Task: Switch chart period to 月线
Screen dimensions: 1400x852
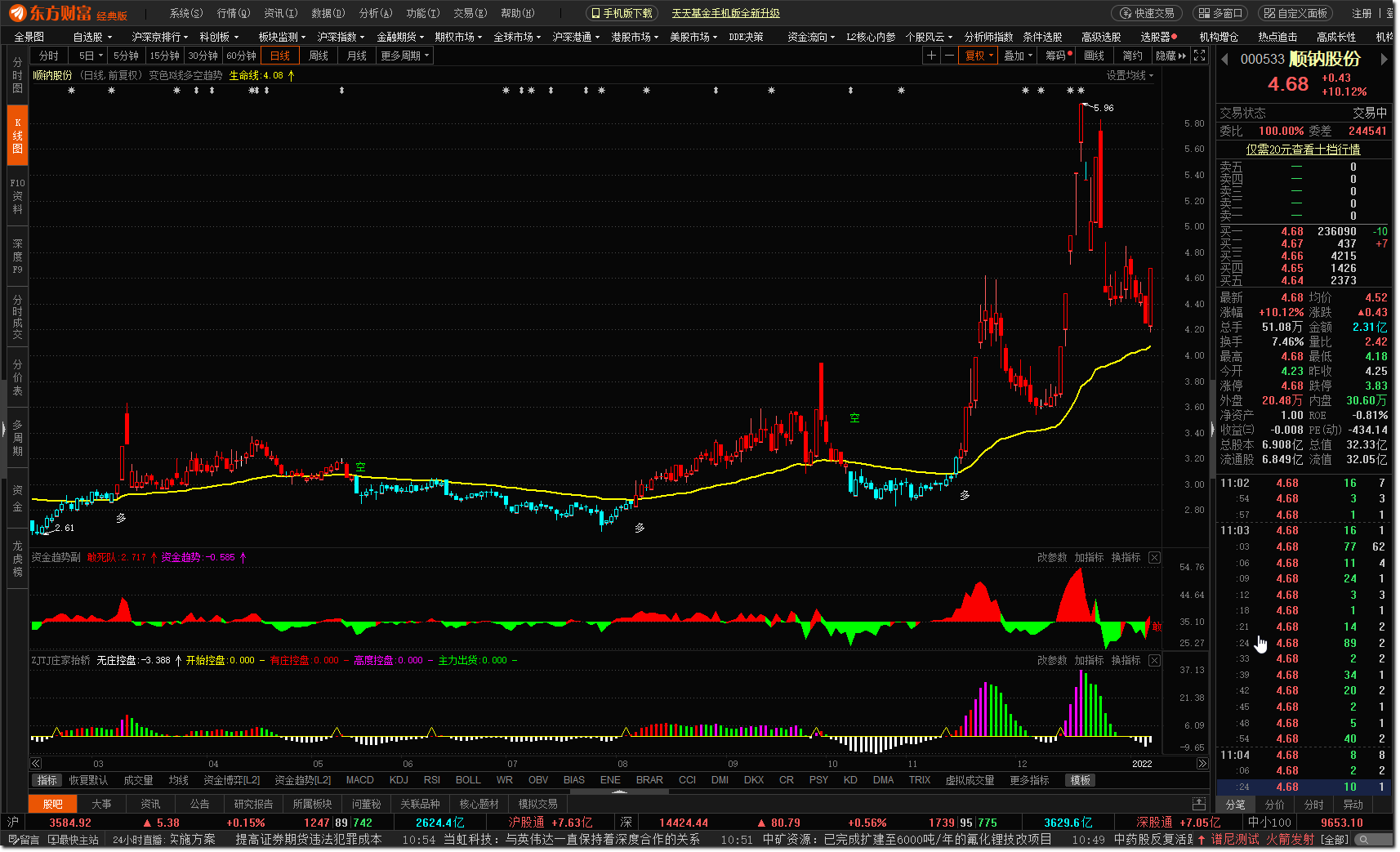Action: tap(357, 56)
